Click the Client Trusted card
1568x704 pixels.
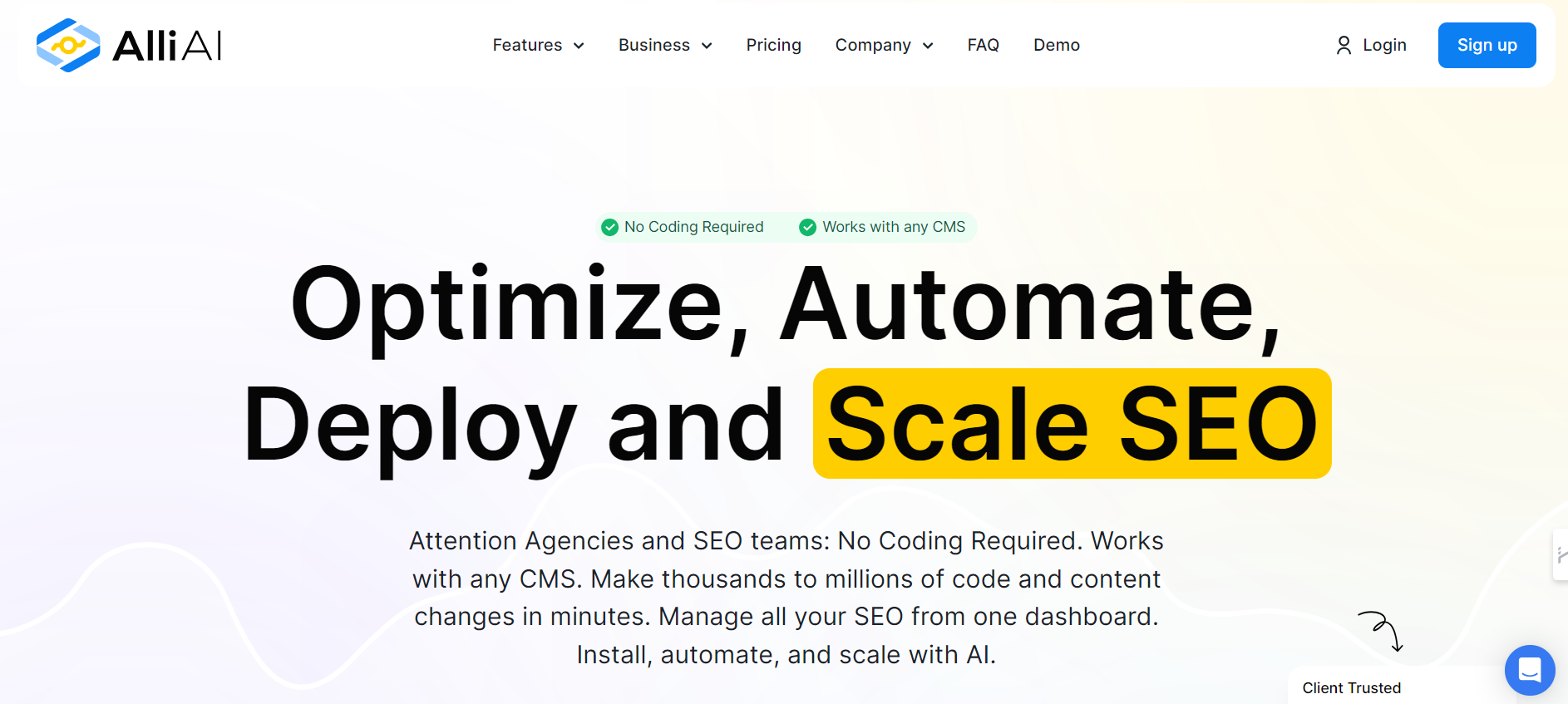click(x=1401, y=686)
